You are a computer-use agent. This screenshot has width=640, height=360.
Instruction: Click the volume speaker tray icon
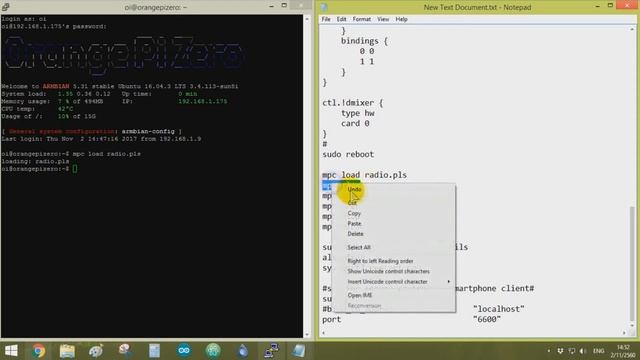click(x=583, y=351)
